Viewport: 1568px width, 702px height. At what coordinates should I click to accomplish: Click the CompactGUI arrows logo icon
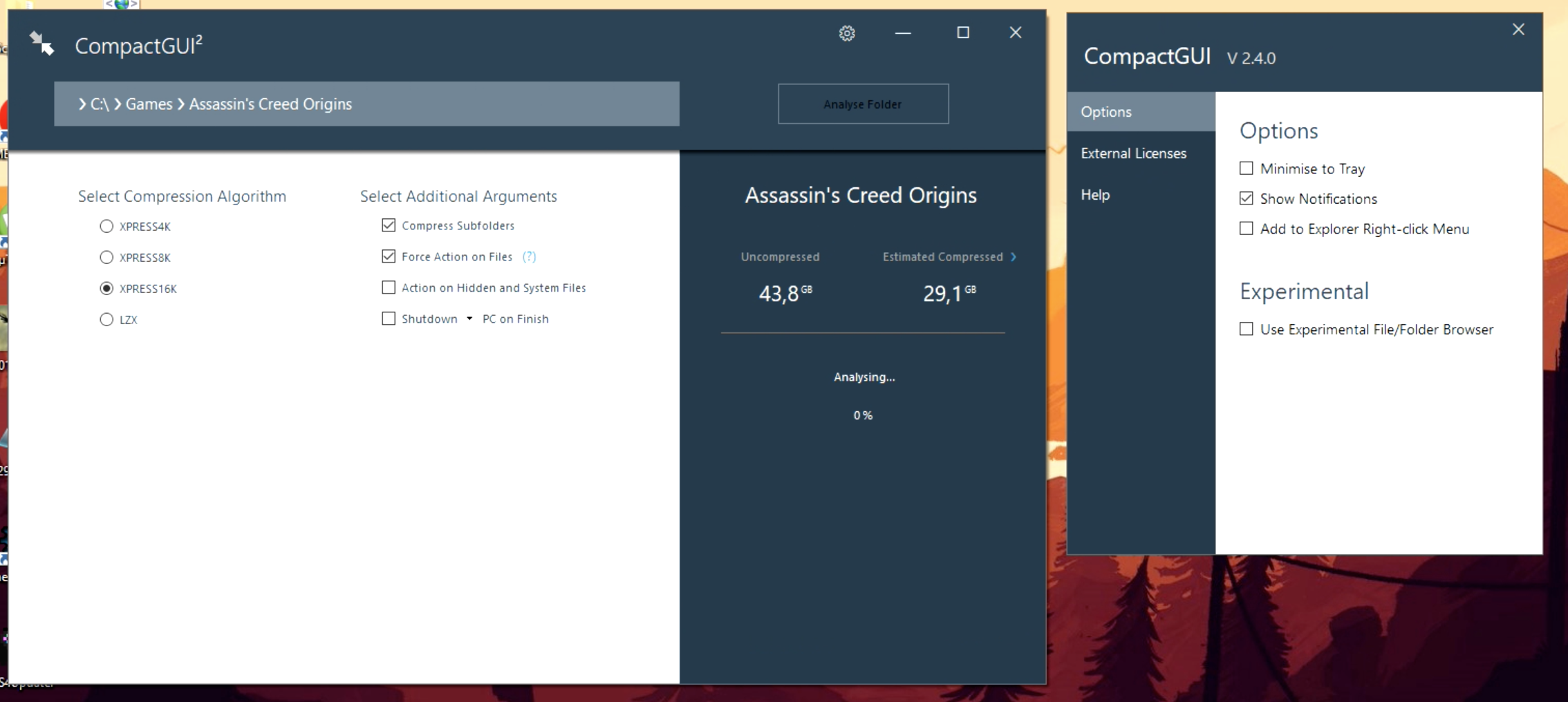[41, 43]
